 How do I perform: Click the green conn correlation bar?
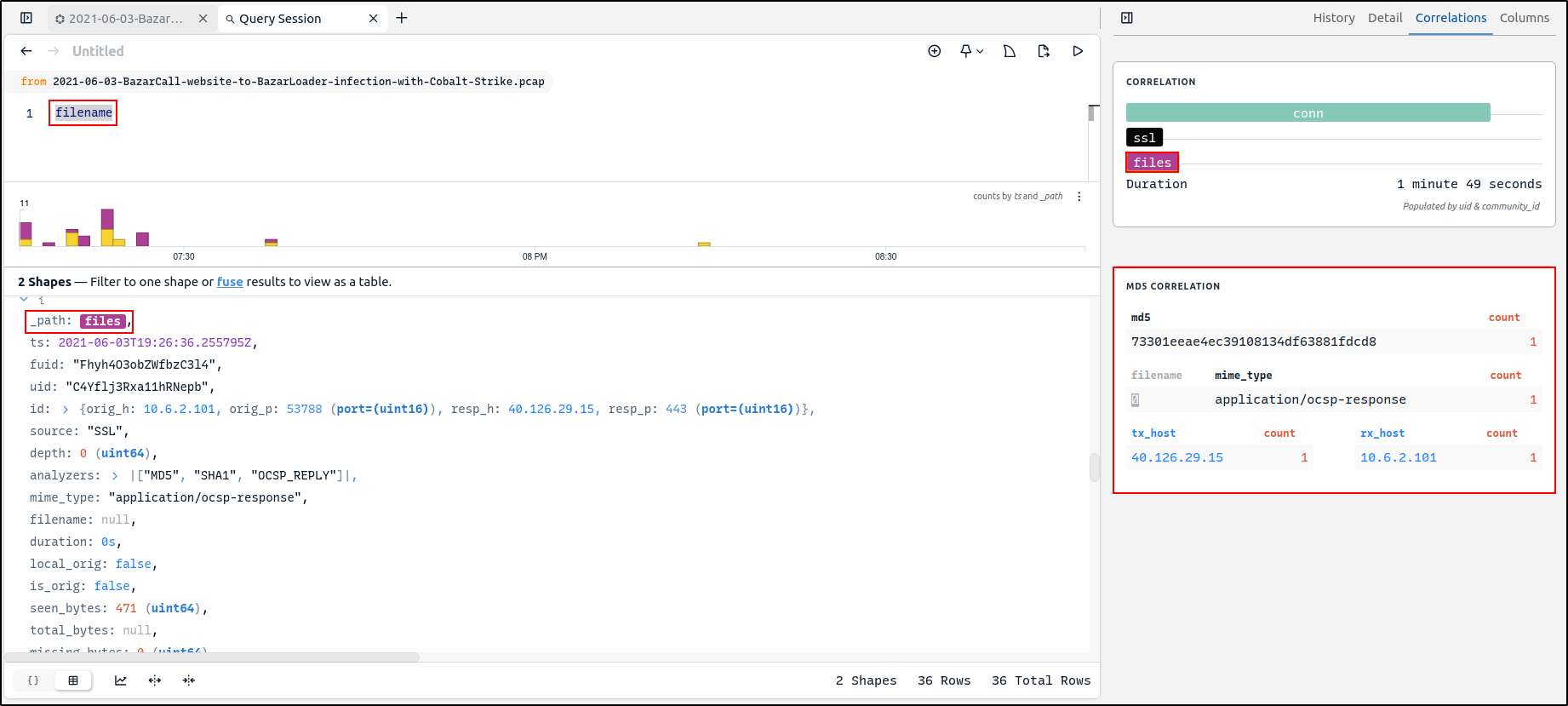click(x=1308, y=113)
